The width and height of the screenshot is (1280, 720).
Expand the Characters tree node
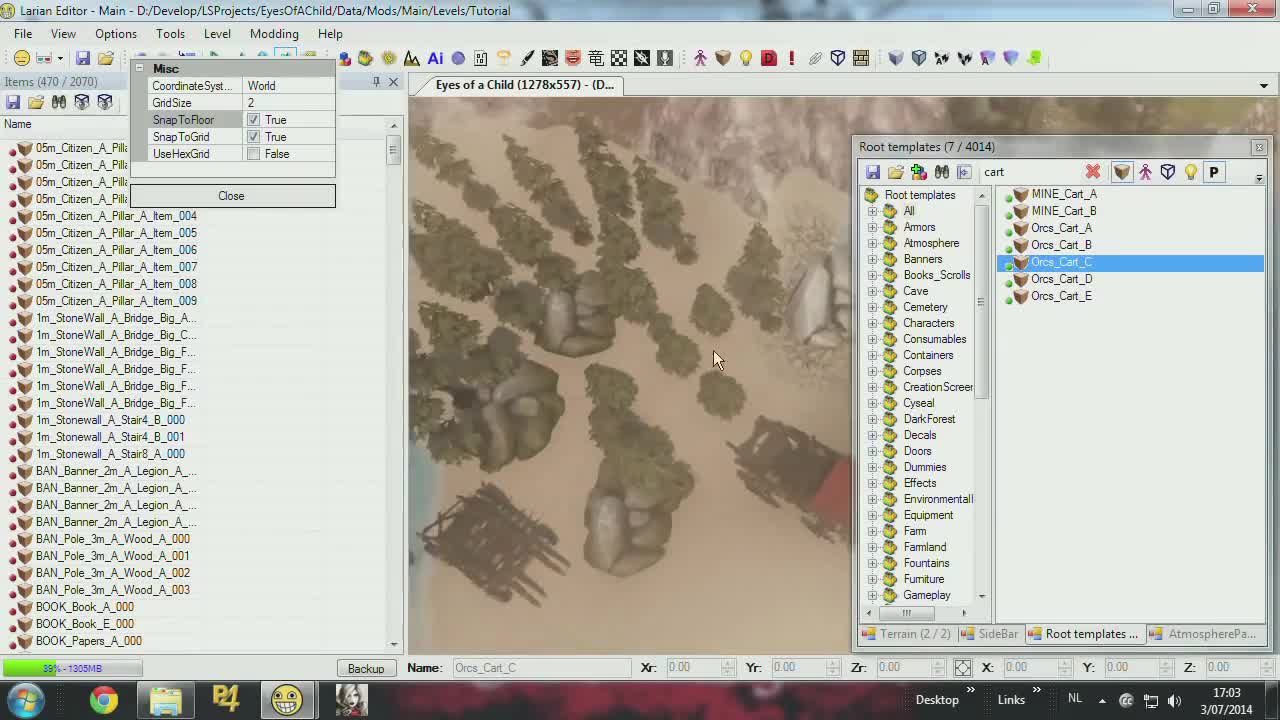pyautogui.click(x=872, y=323)
